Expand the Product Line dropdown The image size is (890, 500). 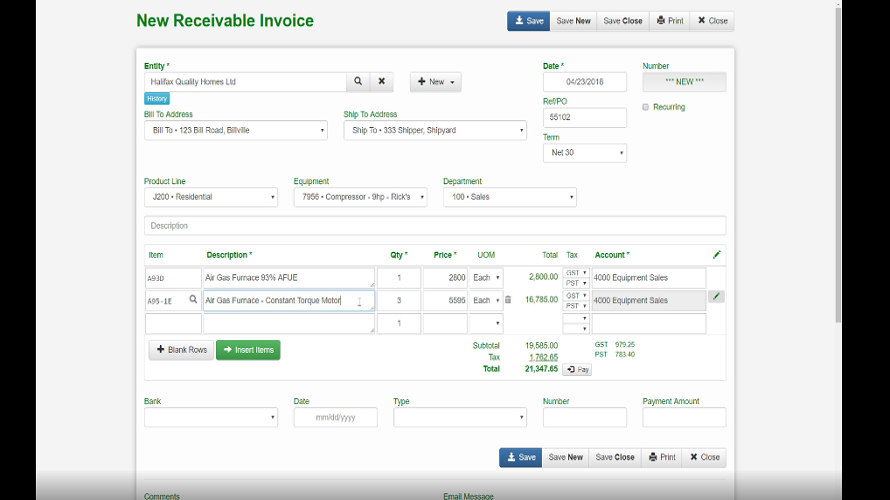point(210,197)
